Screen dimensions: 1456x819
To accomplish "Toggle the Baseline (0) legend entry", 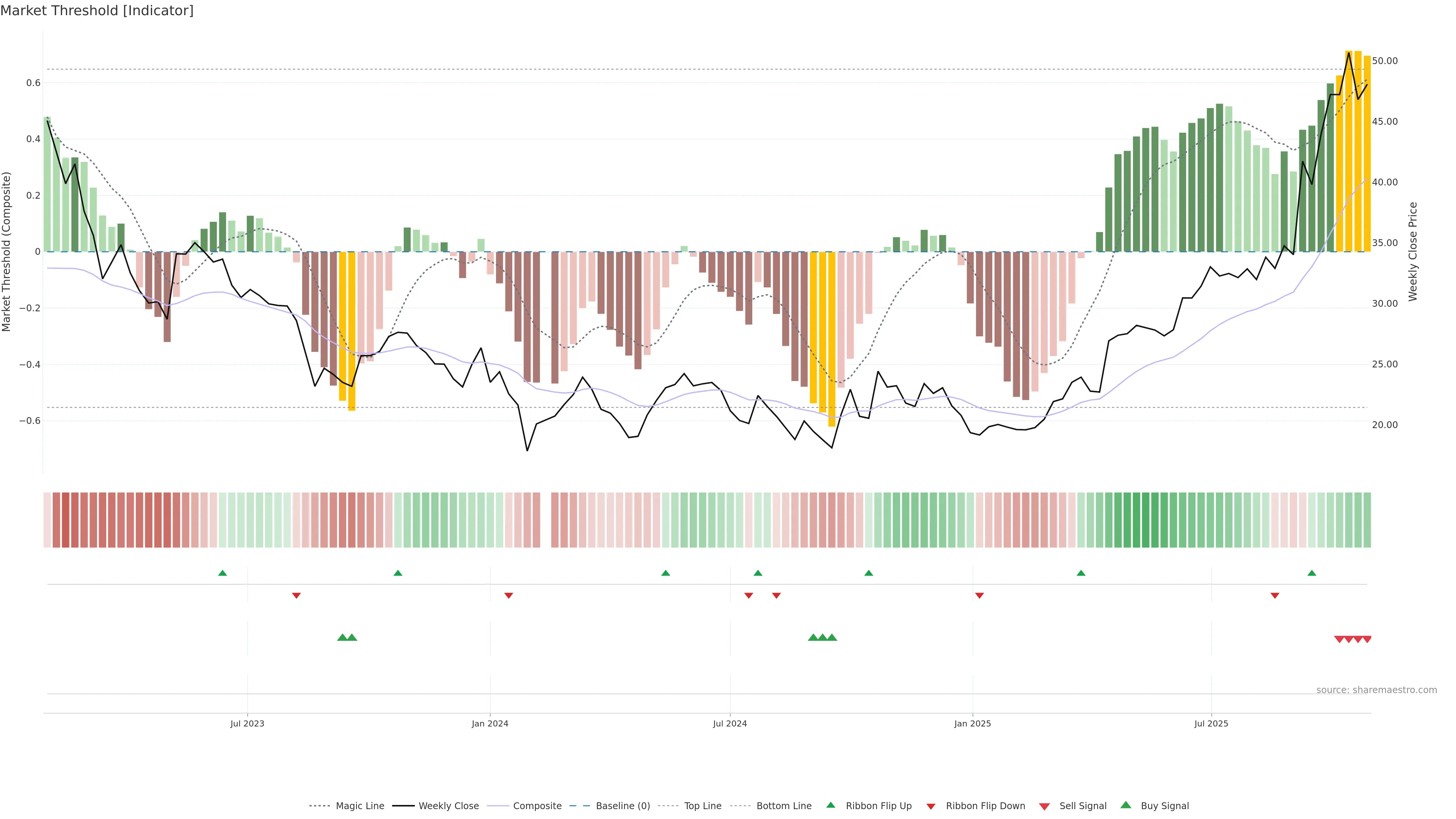I will coord(623,806).
